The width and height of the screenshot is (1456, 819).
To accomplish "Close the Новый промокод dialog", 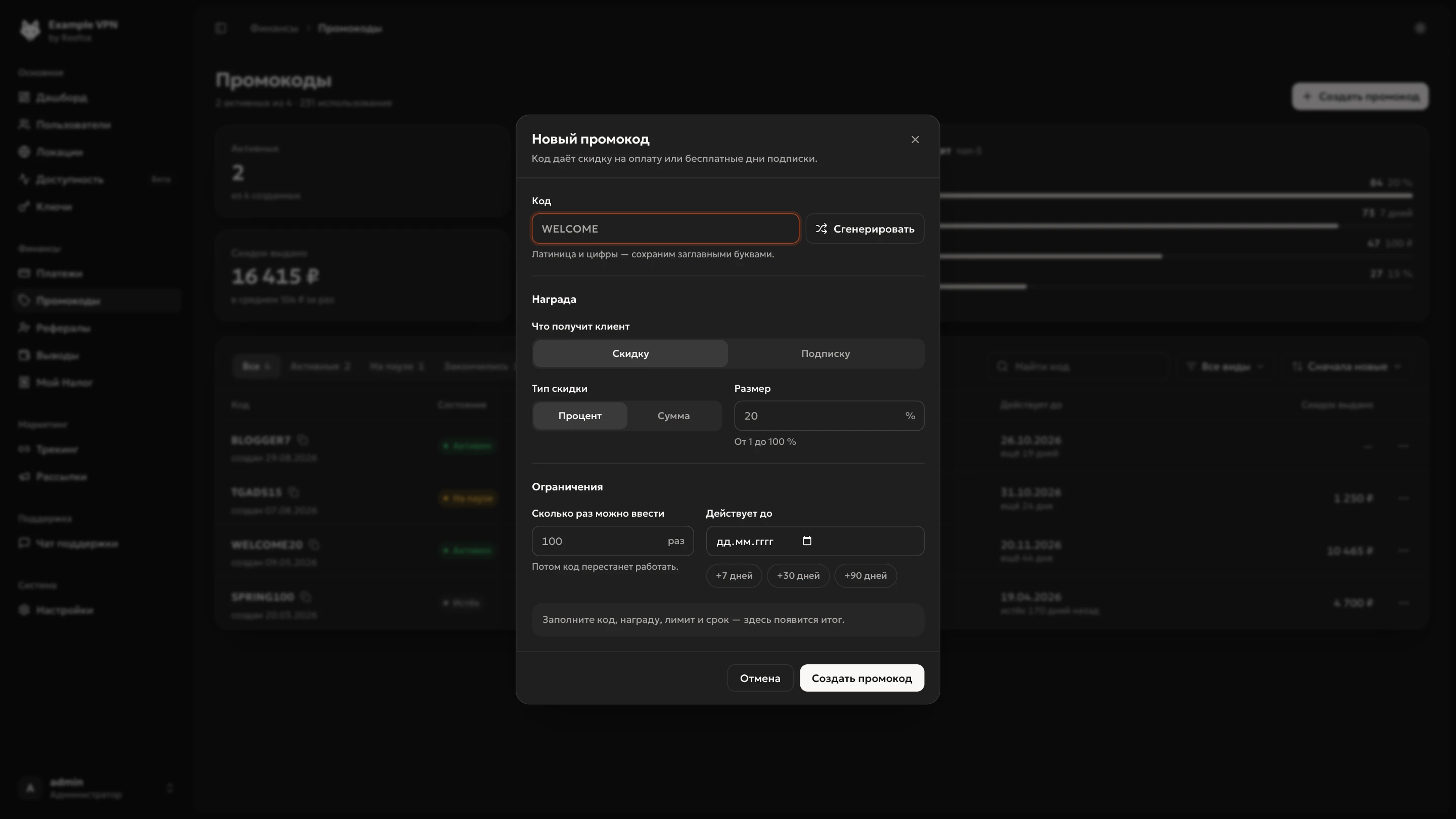I will pyautogui.click(x=915, y=140).
